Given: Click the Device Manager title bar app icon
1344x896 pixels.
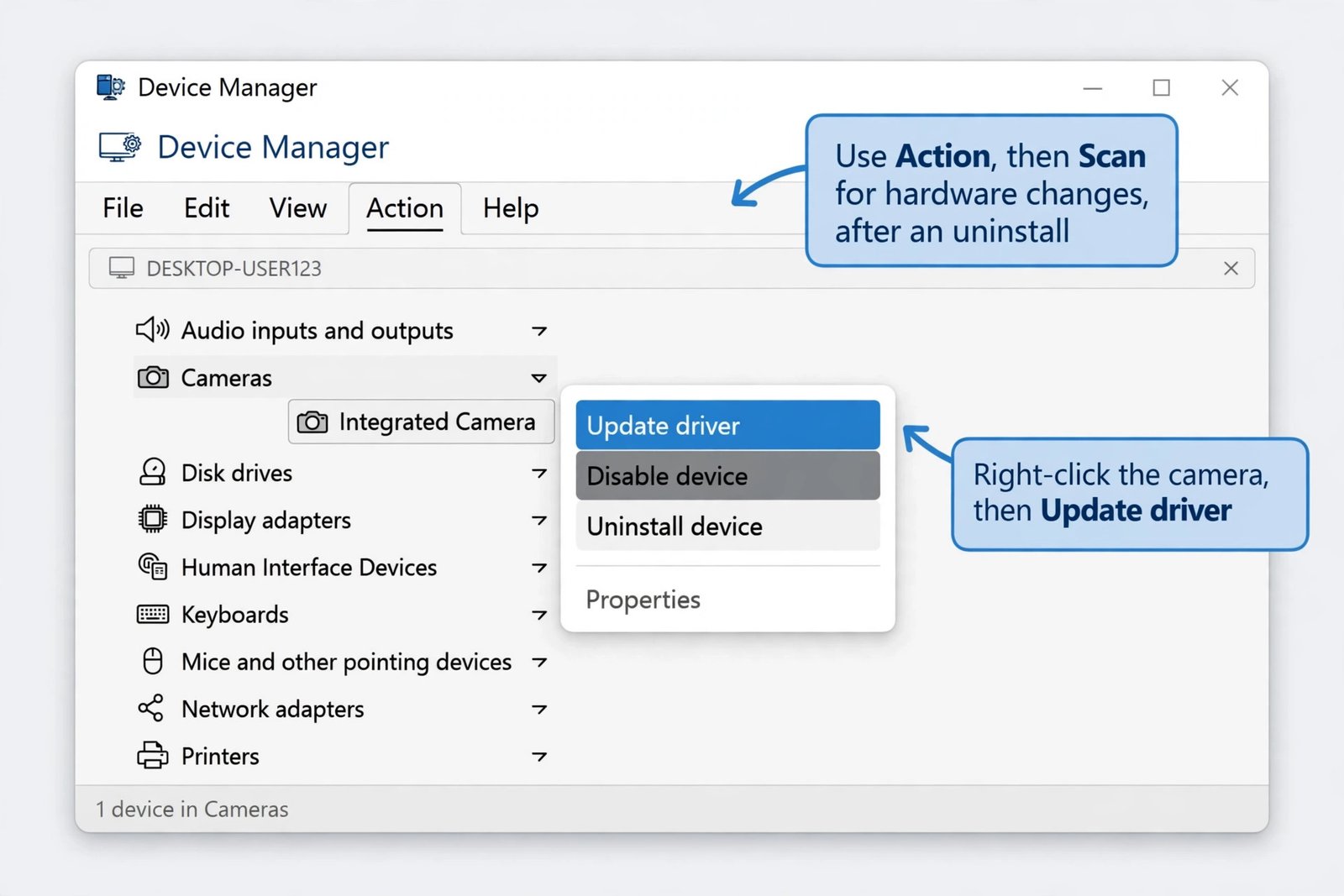Looking at the screenshot, I should [x=111, y=86].
